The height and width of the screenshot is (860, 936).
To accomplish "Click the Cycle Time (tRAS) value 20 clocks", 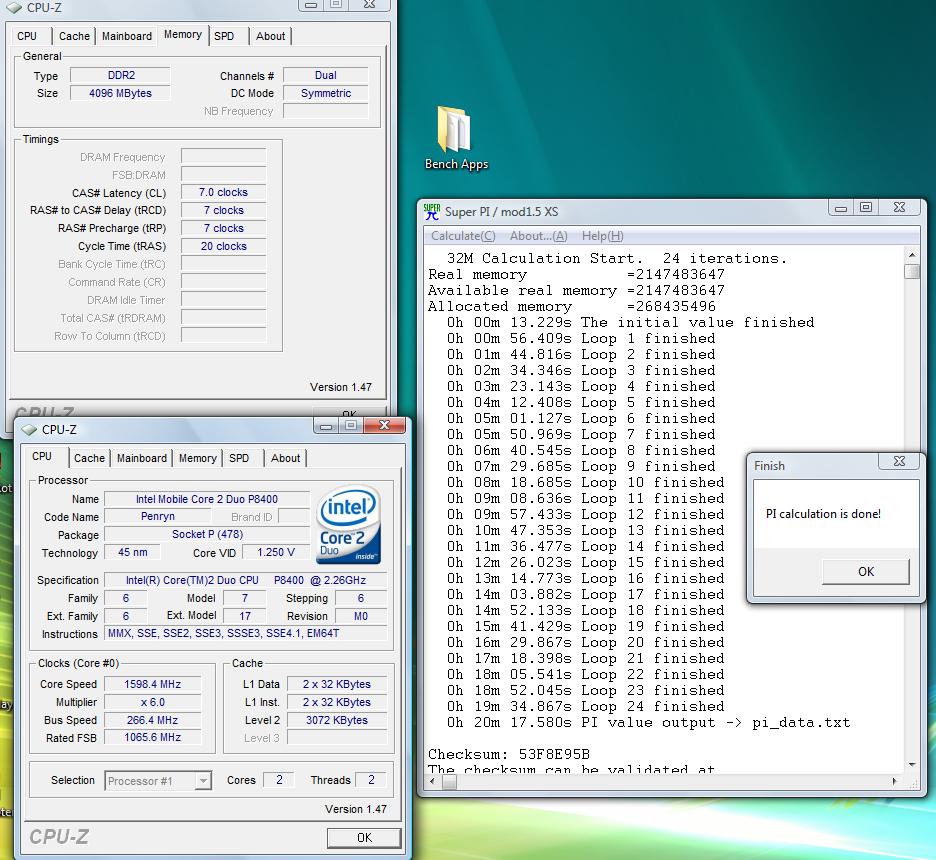I will coord(223,246).
